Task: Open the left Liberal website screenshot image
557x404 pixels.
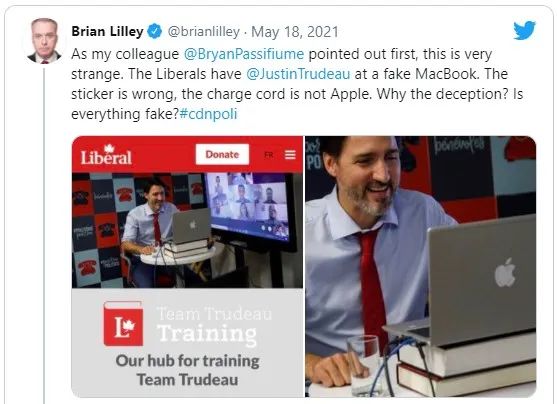Action: coord(187,266)
